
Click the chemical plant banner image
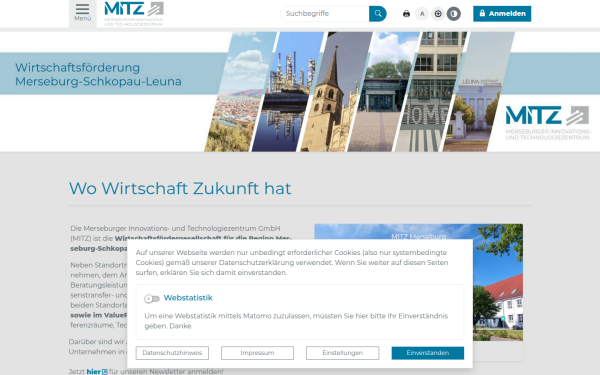click(287, 92)
